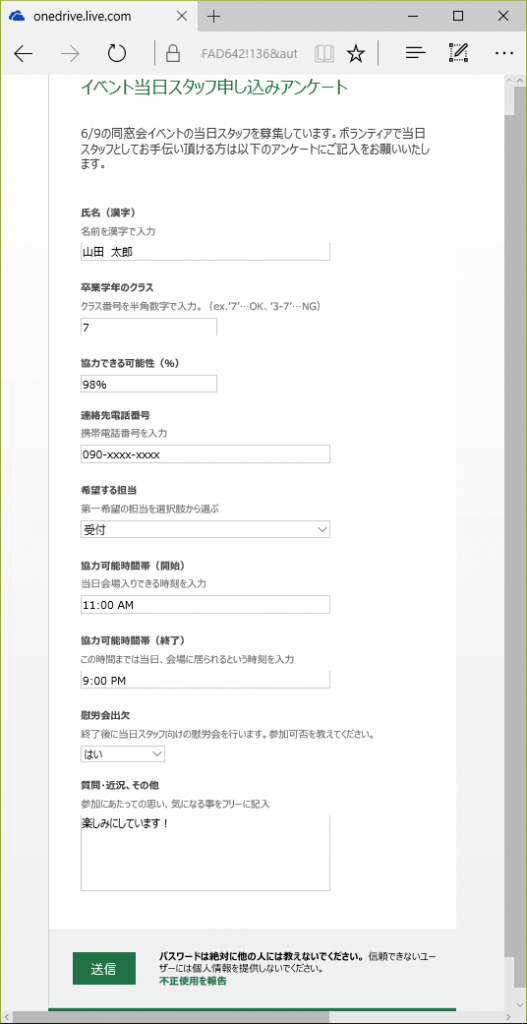Open the Hub three-lines icon
The height and width of the screenshot is (1024, 527).
tap(415, 54)
